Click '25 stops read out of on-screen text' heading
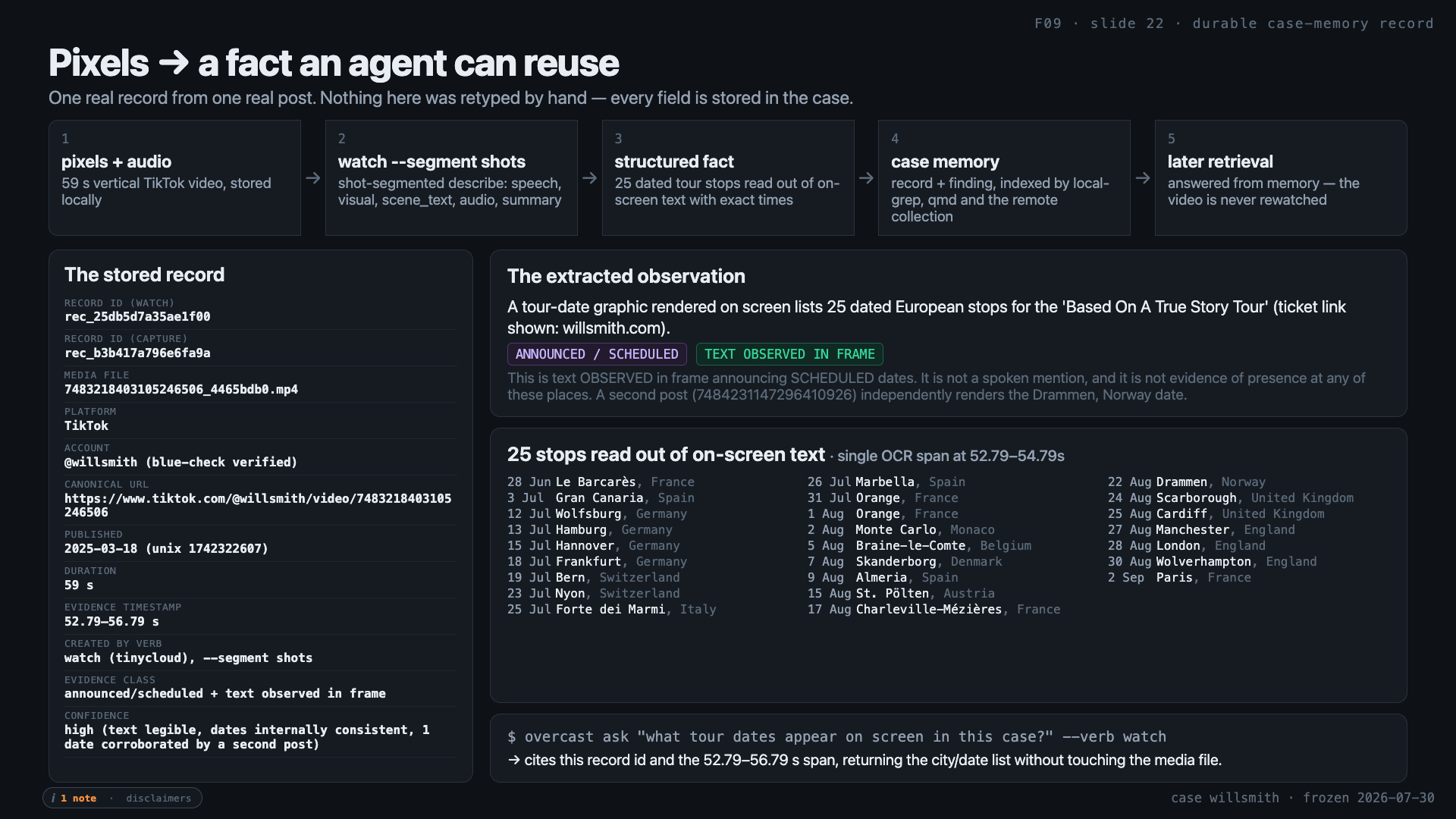The image size is (1456, 819). 666,454
